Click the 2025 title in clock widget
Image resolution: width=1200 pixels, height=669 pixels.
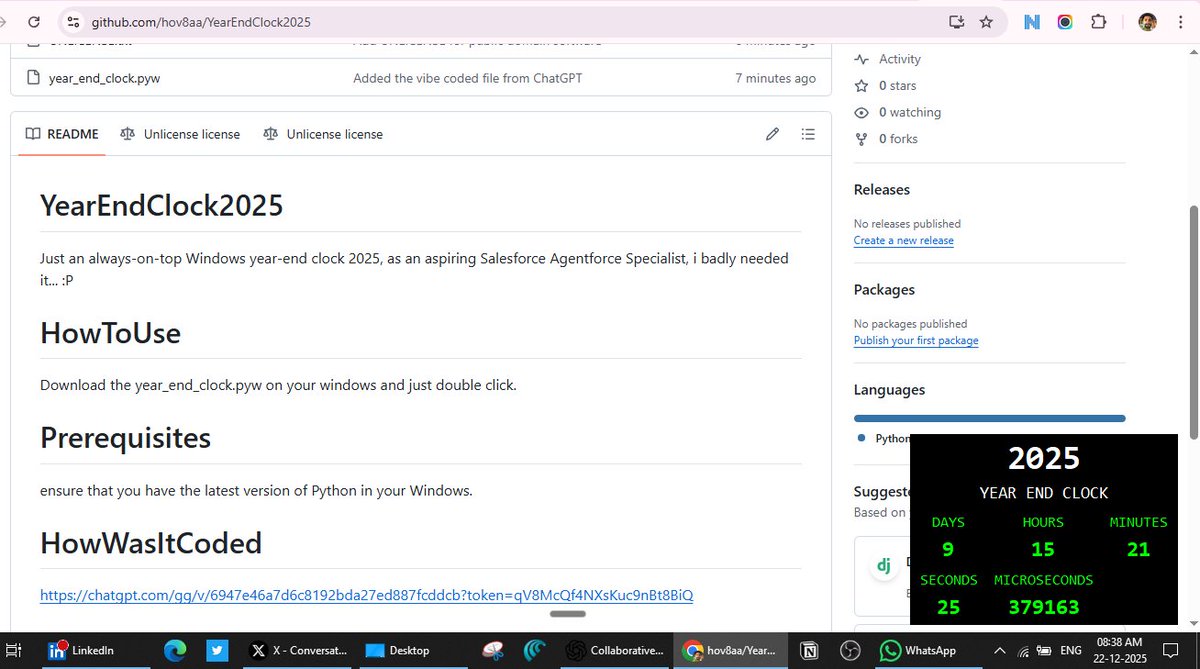click(x=1044, y=459)
